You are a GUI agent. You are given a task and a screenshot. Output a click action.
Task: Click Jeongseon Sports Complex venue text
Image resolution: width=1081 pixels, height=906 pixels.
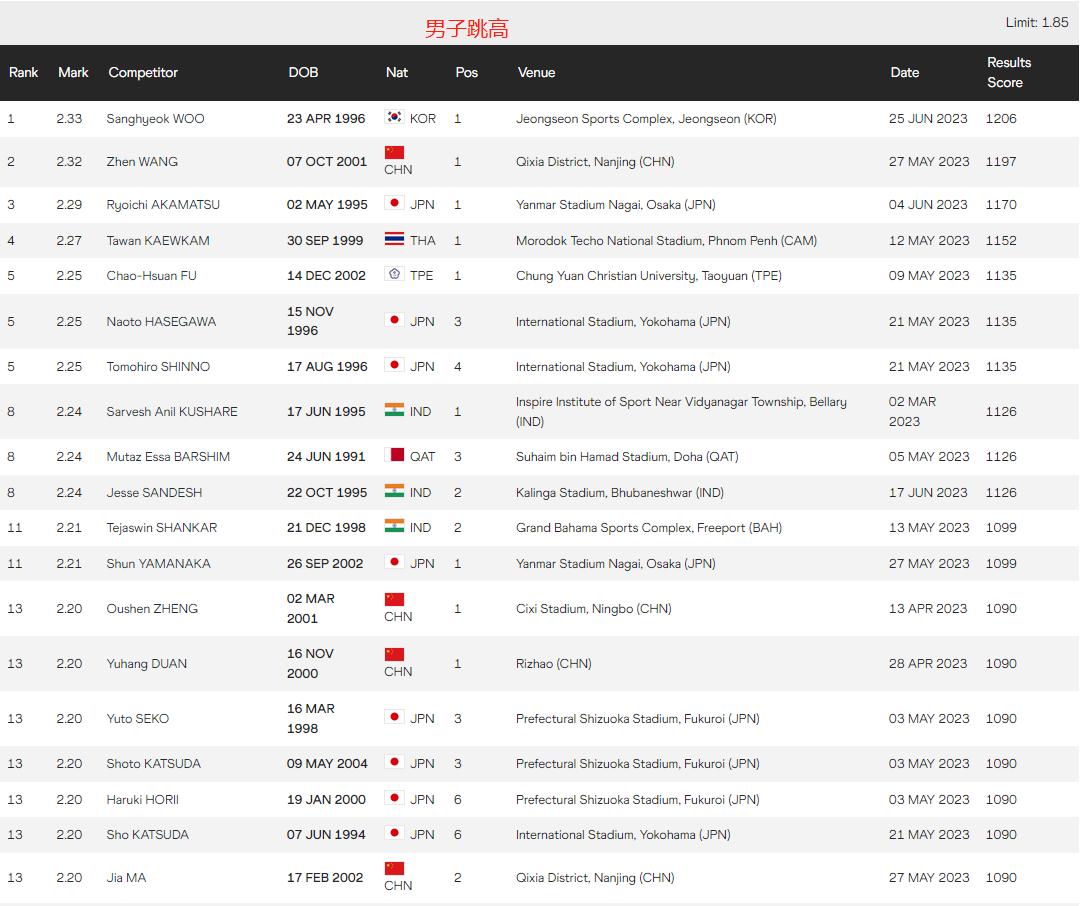click(x=646, y=119)
